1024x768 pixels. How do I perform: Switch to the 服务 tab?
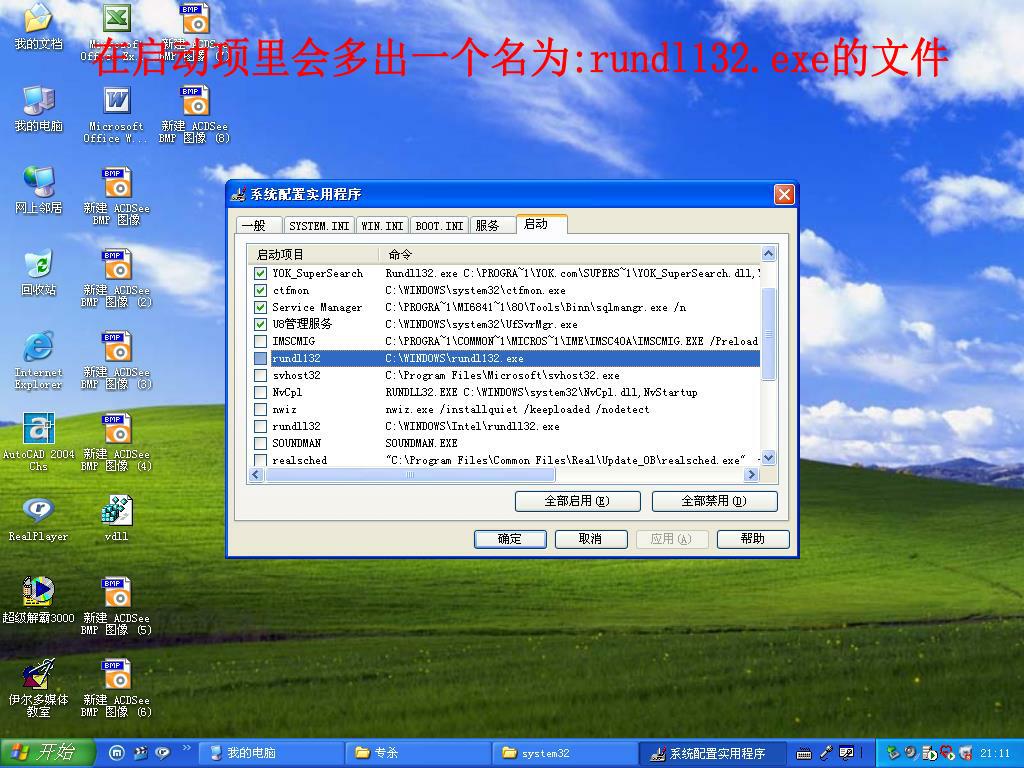coord(491,225)
